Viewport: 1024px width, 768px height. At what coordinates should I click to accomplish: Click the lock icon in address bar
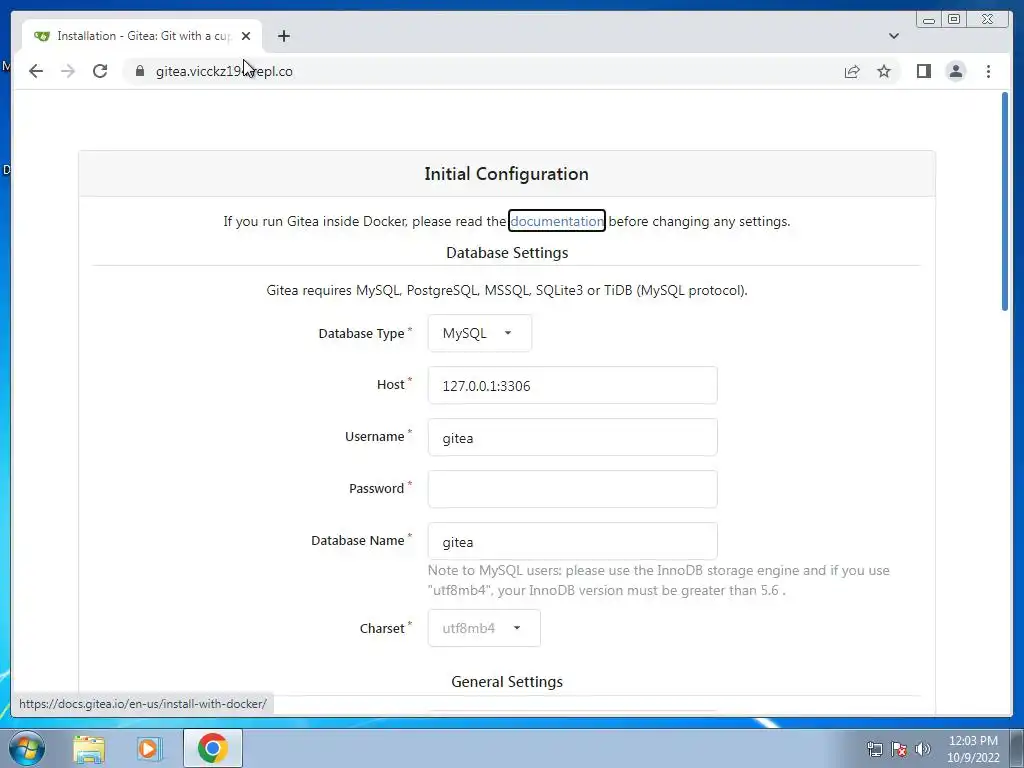coord(140,71)
